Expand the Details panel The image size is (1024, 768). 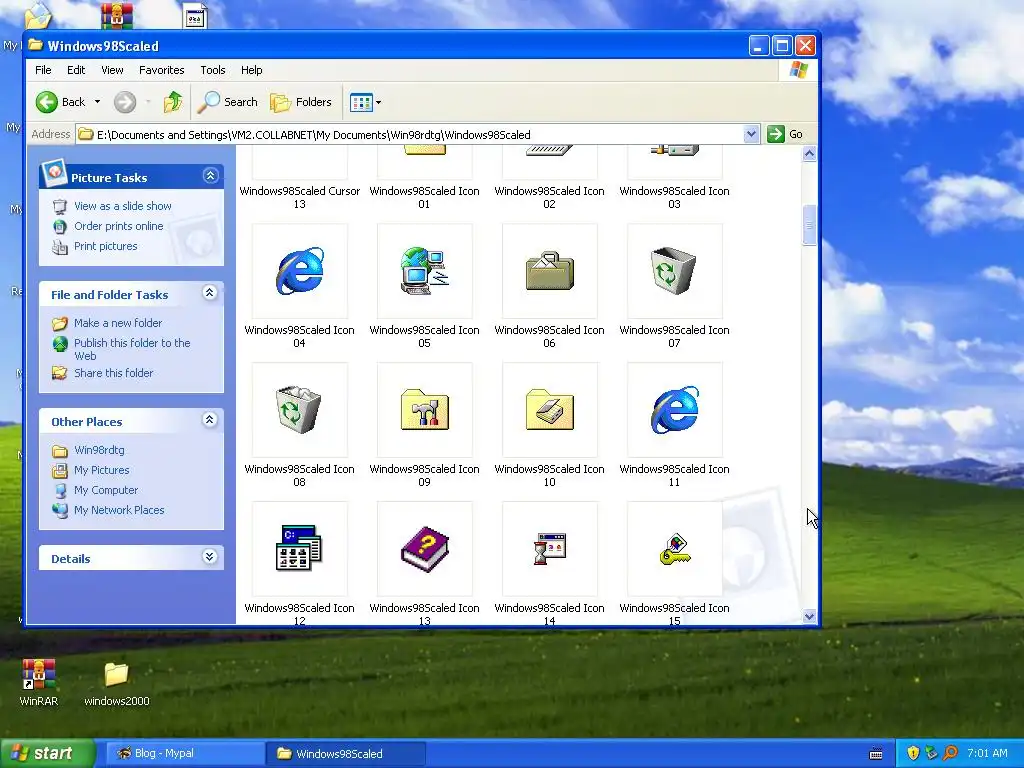(210, 556)
